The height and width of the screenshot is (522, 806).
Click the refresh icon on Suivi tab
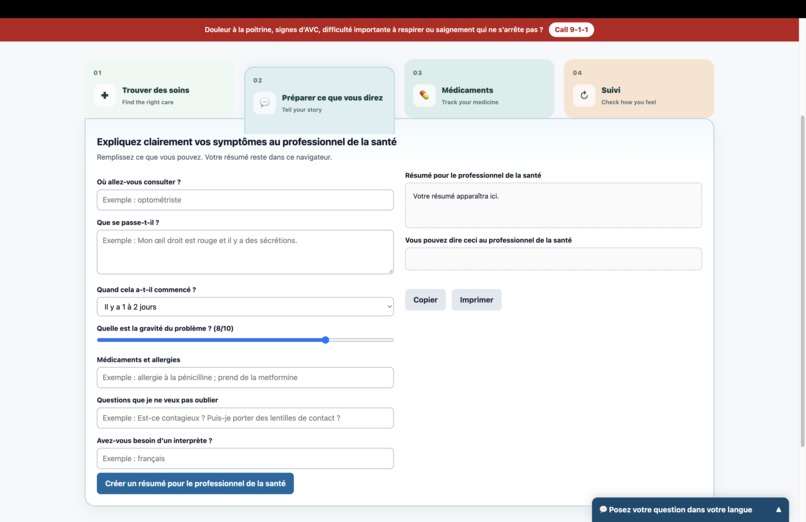point(584,95)
